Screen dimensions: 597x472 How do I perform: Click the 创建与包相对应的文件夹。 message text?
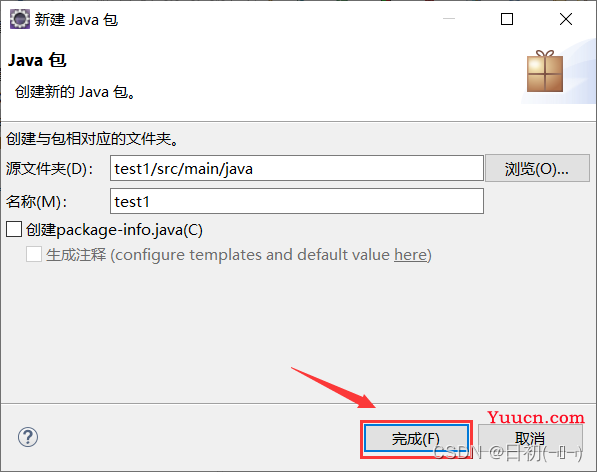tap(93, 139)
